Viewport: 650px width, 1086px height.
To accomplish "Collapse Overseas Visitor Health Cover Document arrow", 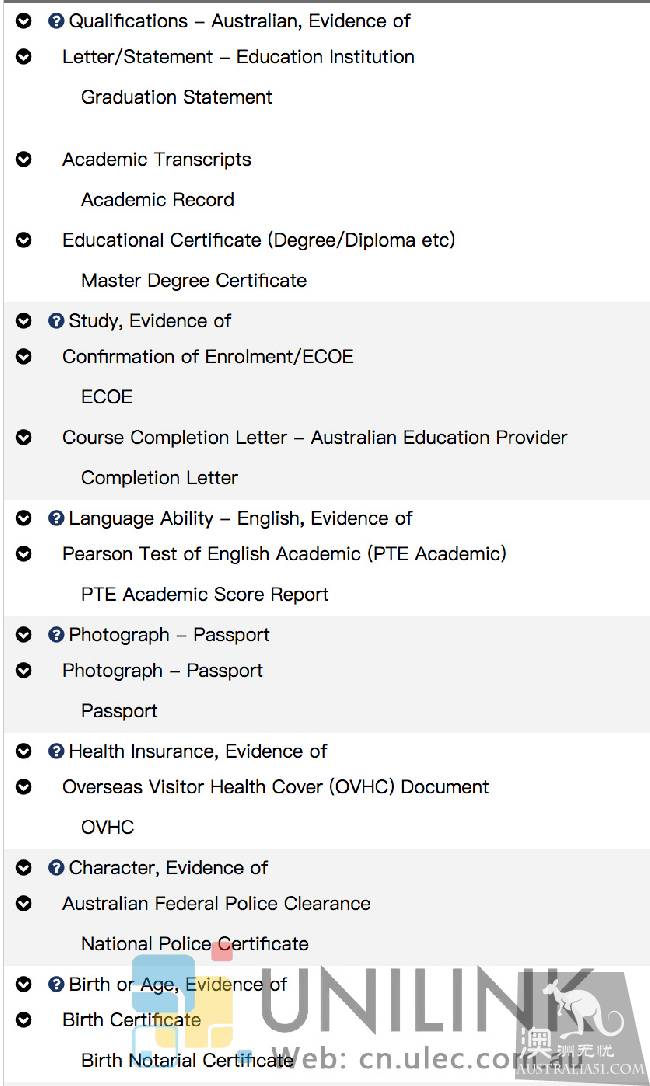I will coord(24,787).
